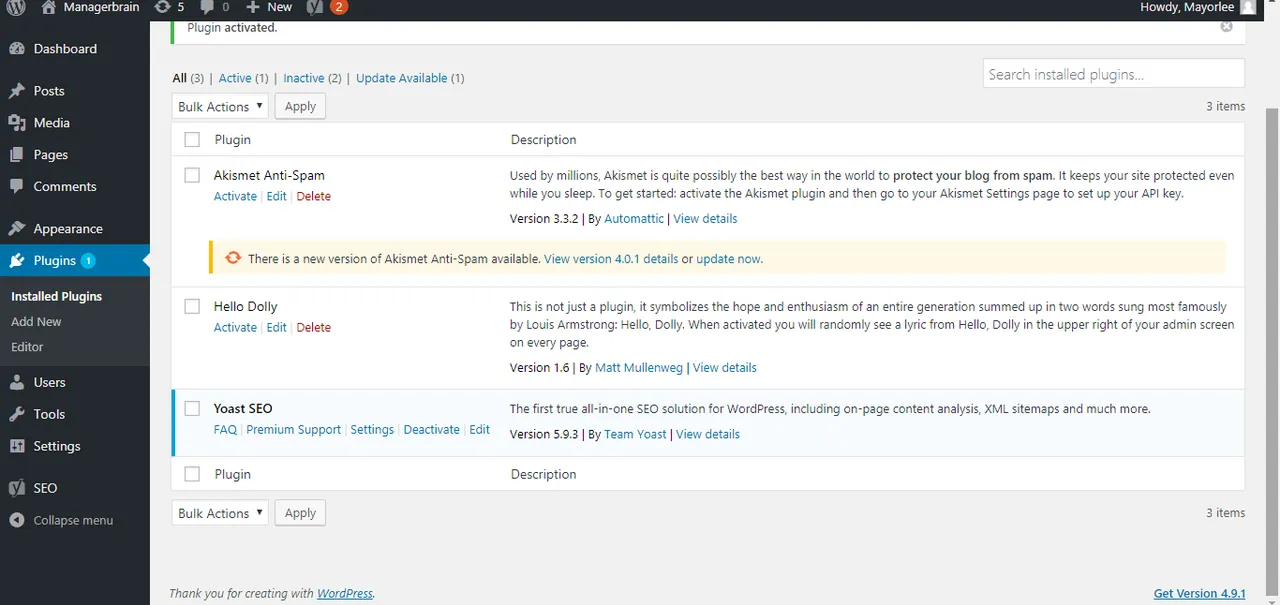Open the comments bubble in admin bar
Screen dimensions: 1280x605
pos(207,7)
